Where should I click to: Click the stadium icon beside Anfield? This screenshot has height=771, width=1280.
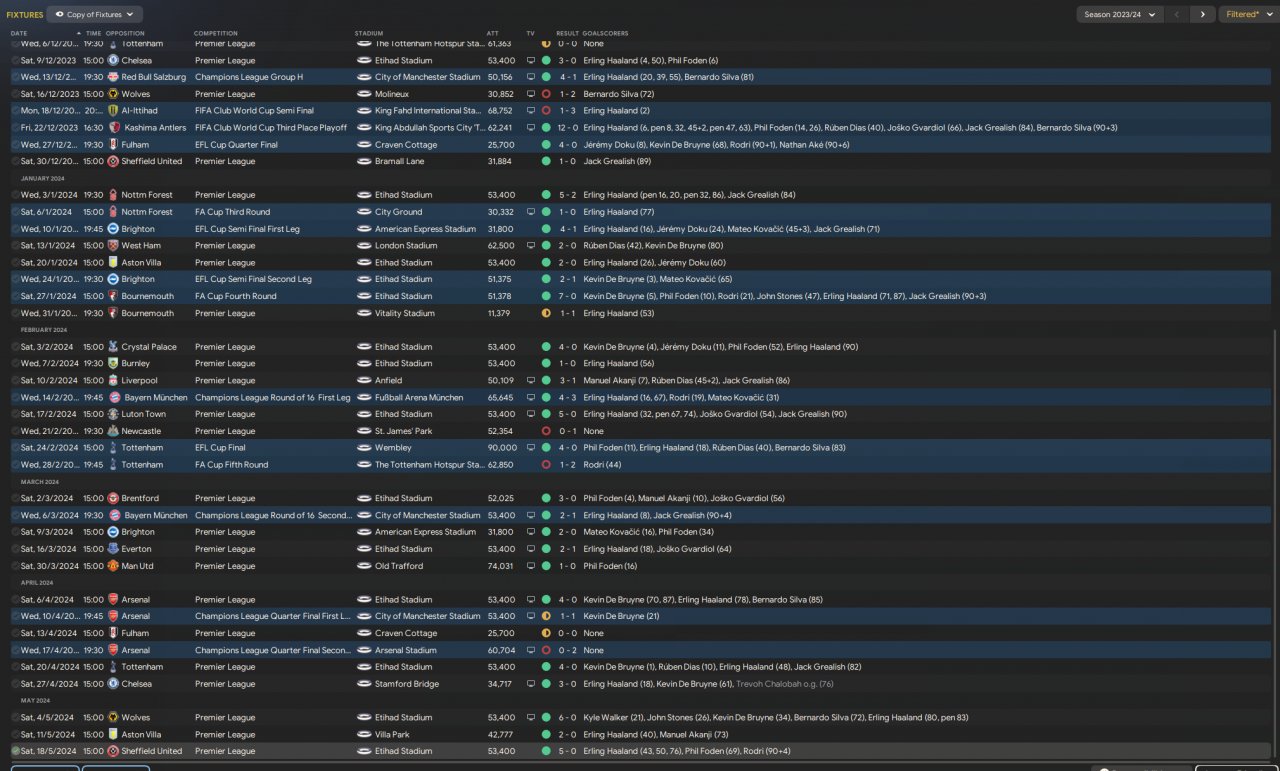tap(365, 381)
